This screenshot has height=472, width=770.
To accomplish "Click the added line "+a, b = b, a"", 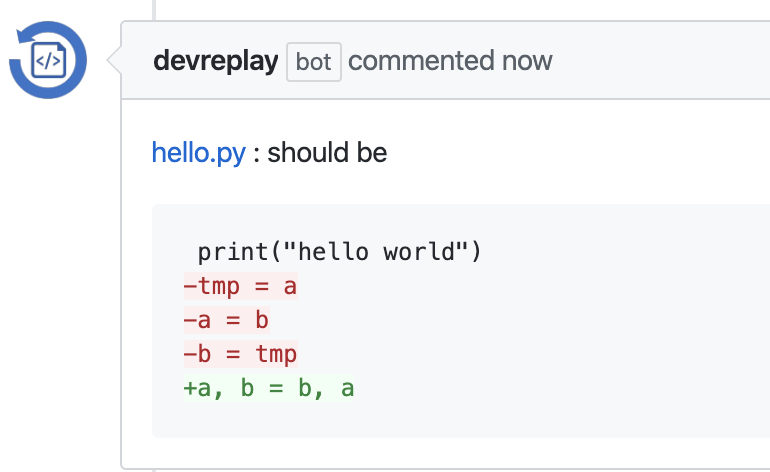I will (269, 389).
